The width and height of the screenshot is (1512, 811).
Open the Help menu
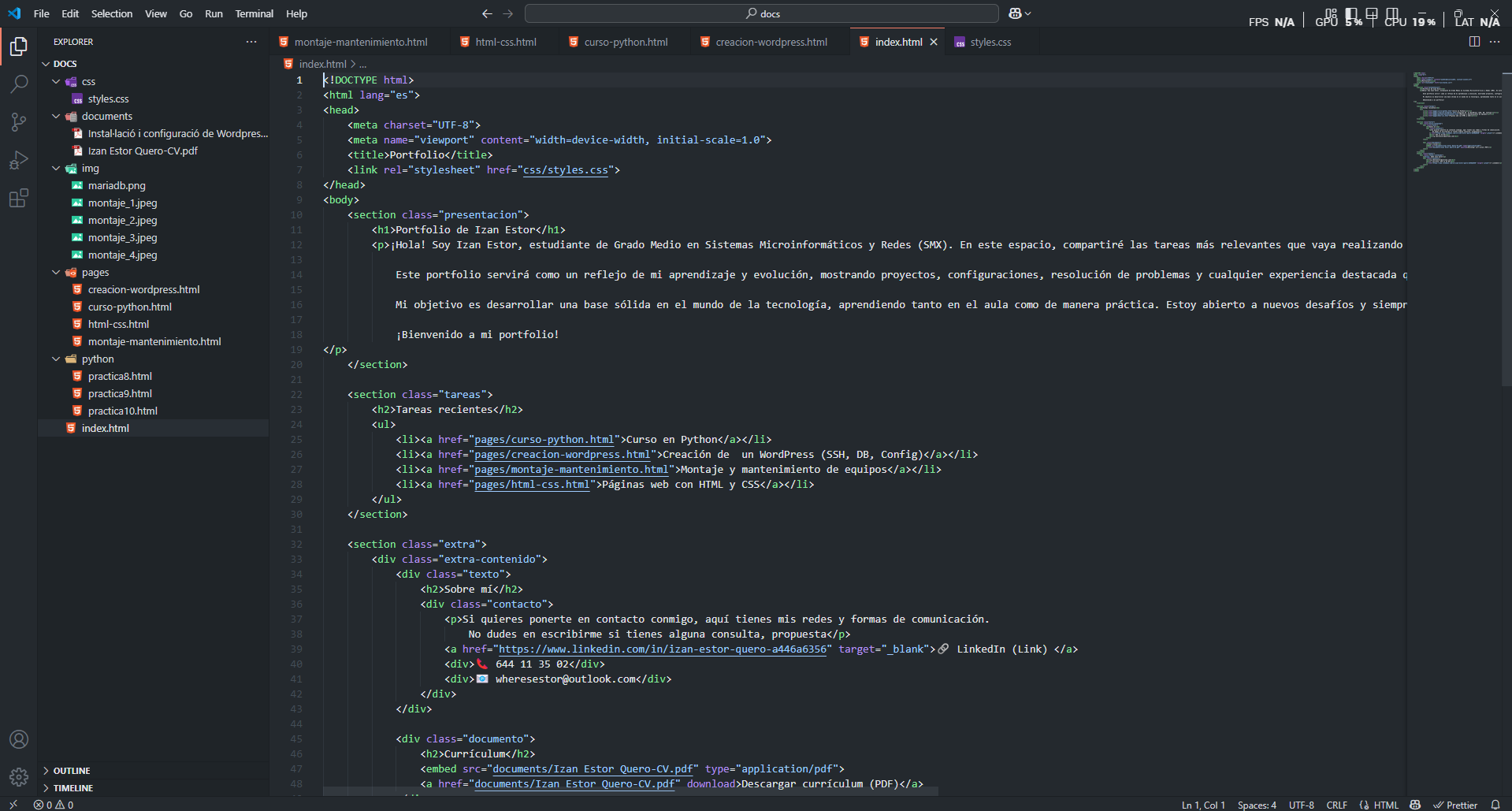296,13
